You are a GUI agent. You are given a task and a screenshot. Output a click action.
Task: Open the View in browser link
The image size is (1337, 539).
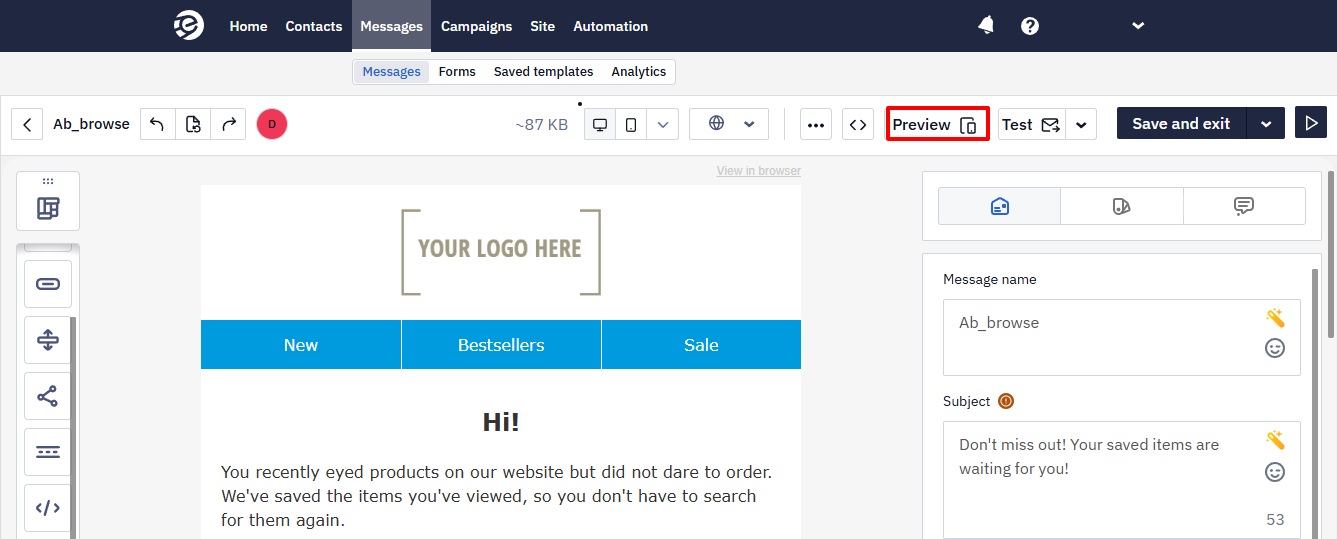pyautogui.click(x=758, y=171)
